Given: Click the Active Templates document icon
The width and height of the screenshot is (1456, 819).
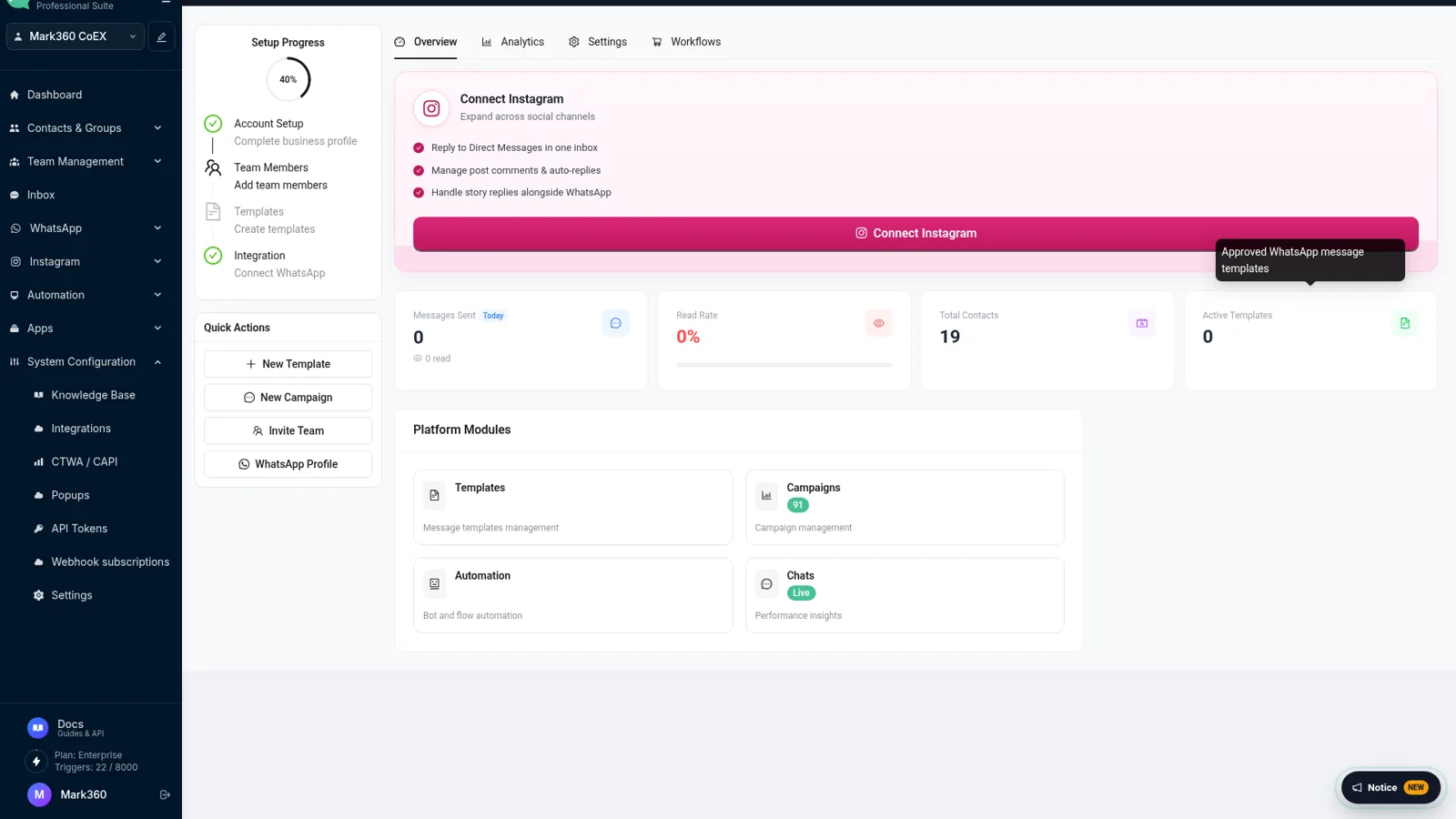Looking at the screenshot, I should (1405, 323).
